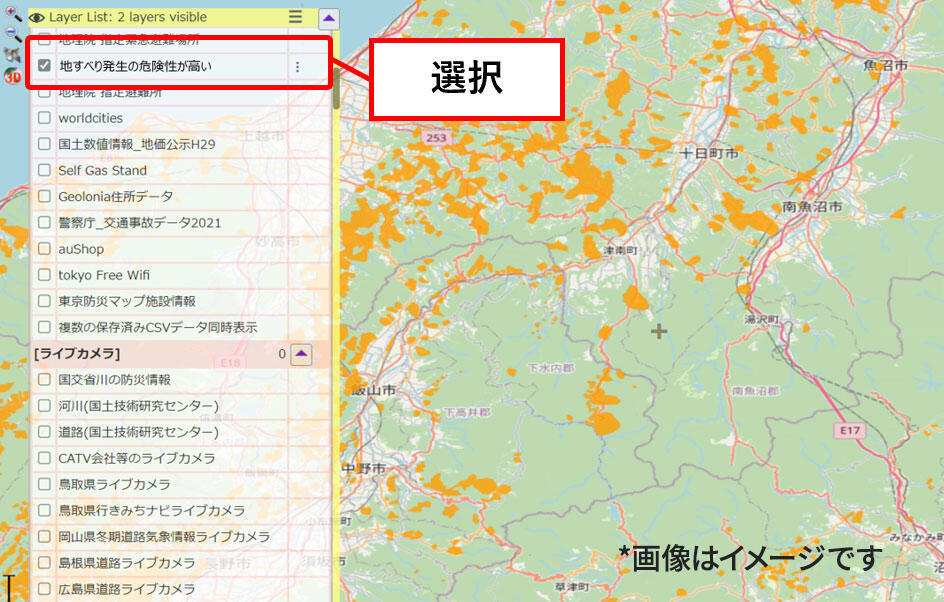Select the zoom in magnifier tool
This screenshot has width=944, height=602.
(x=13, y=13)
